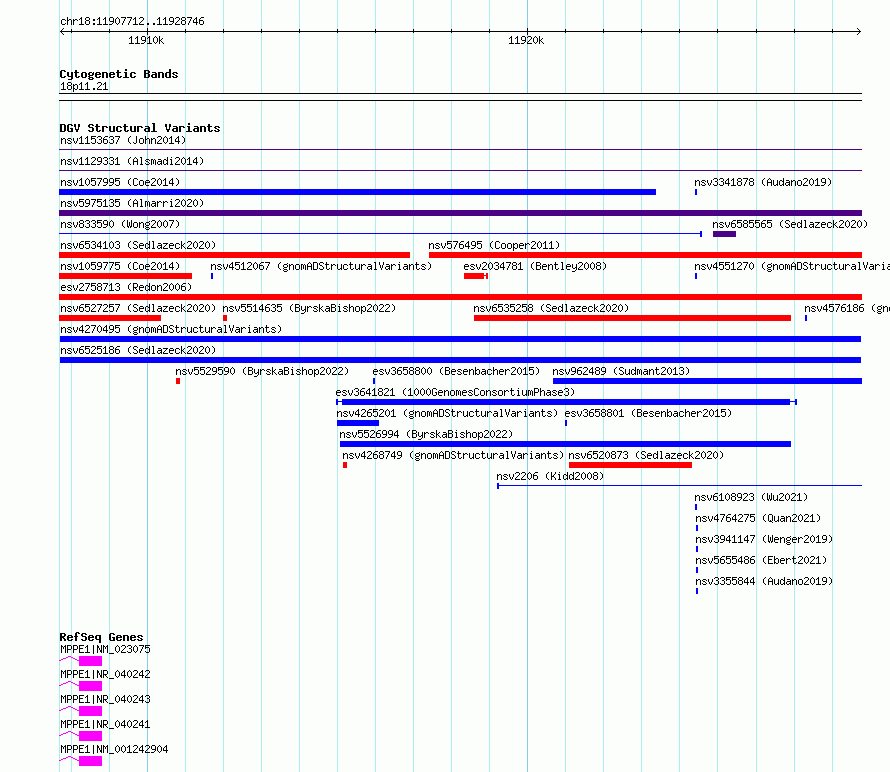Select the nsv6108923 (Wu2021) label

(751, 497)
